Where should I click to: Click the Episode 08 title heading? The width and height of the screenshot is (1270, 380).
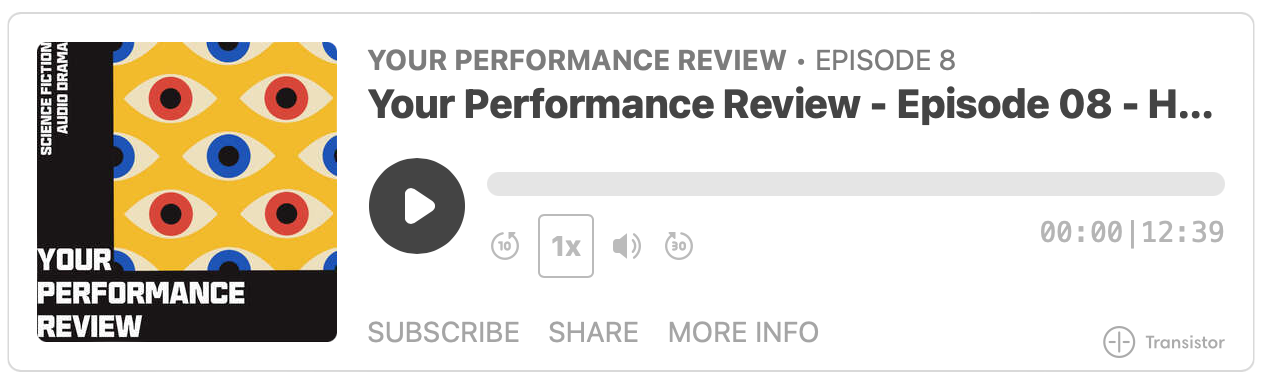[x=791, y=104]
